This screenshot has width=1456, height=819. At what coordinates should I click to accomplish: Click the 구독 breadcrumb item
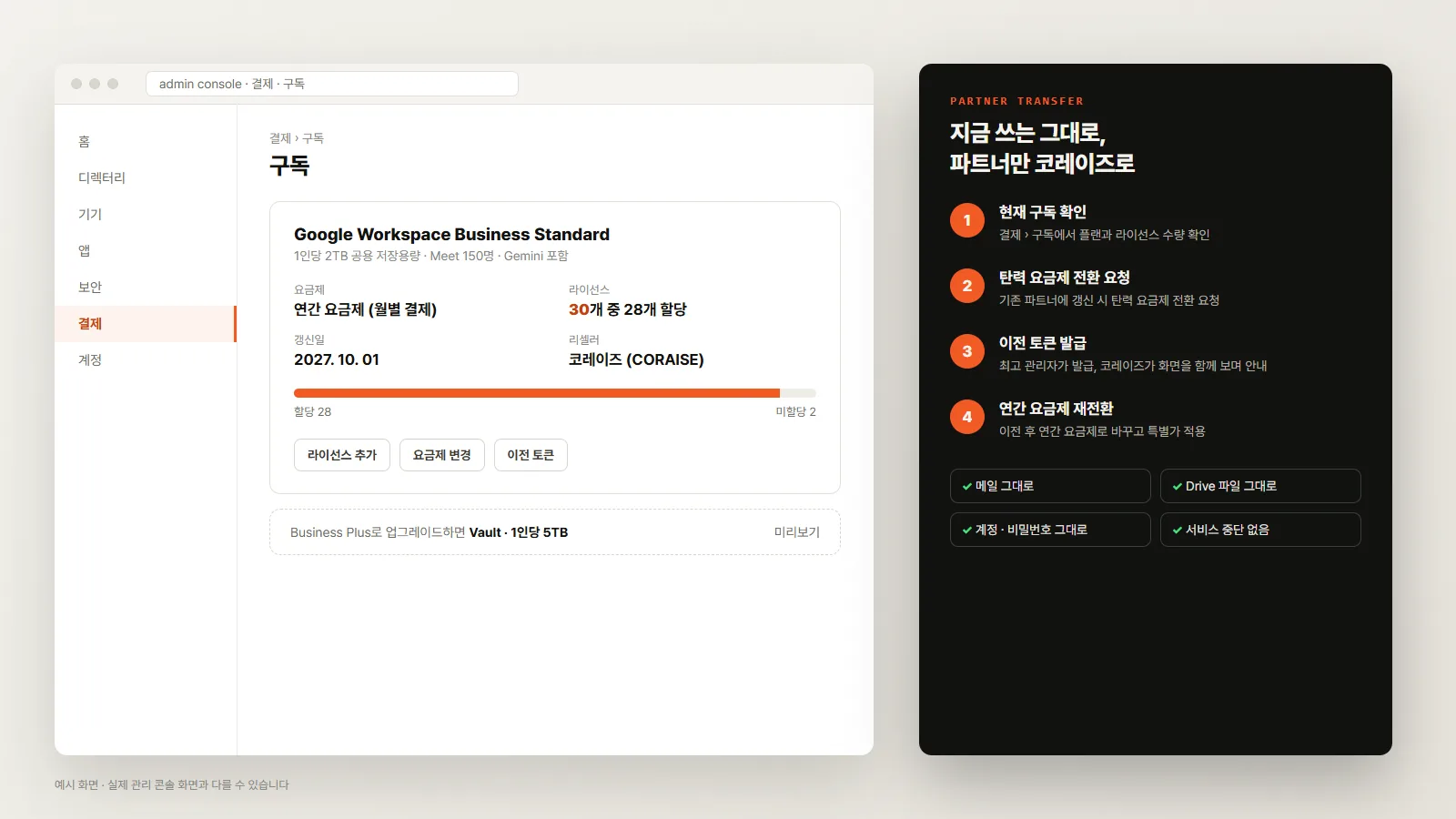pos(313,138)
